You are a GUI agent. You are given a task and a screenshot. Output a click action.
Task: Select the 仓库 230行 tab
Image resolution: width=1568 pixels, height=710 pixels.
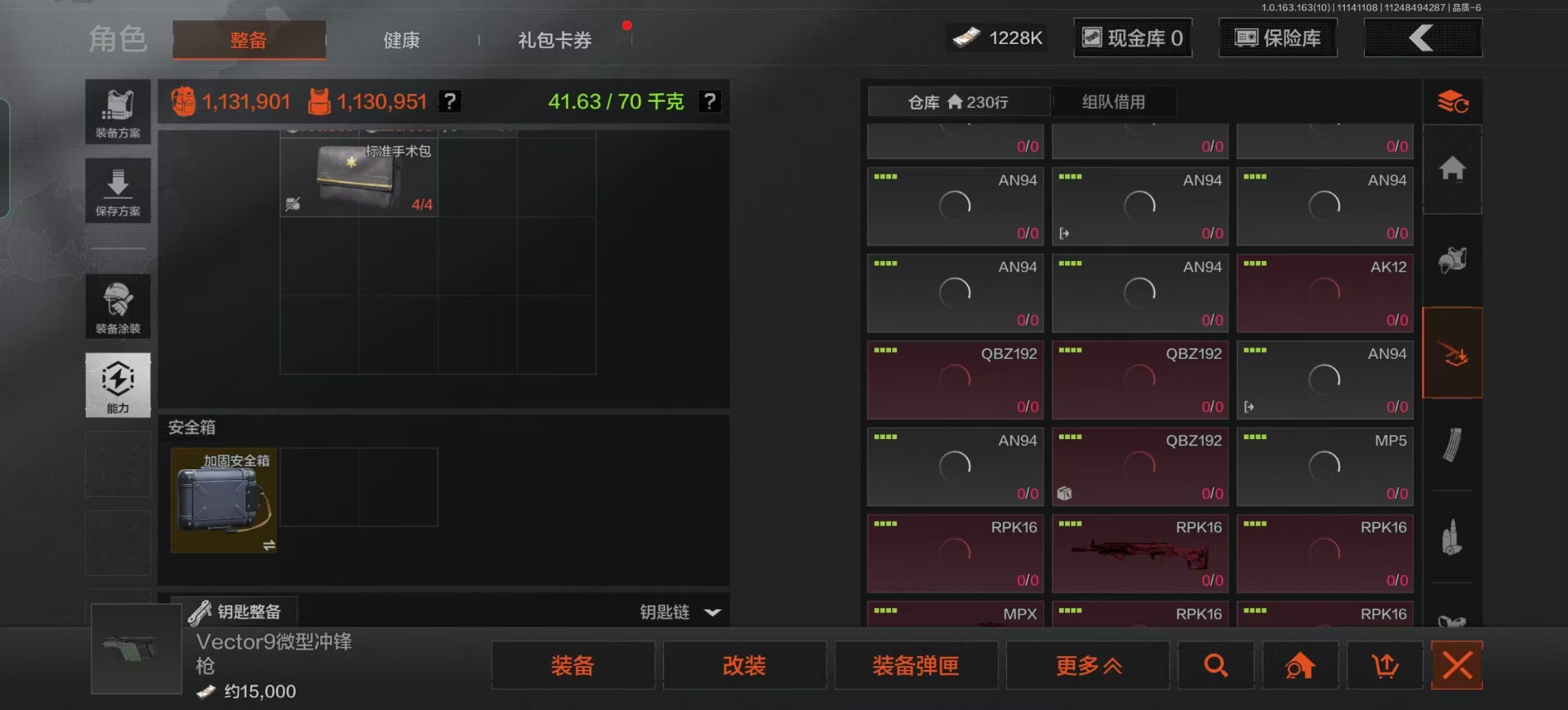tap(959, 102)
